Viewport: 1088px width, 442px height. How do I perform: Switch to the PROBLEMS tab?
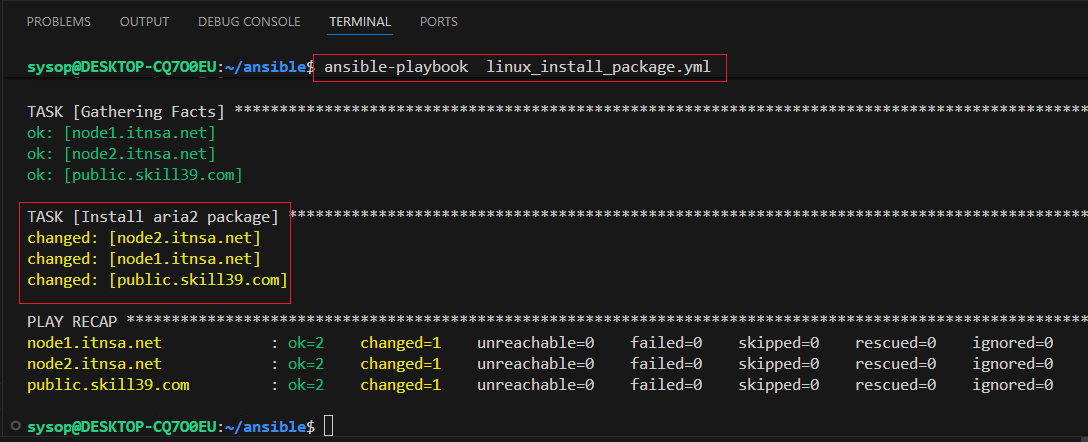[x=58, y=21]
